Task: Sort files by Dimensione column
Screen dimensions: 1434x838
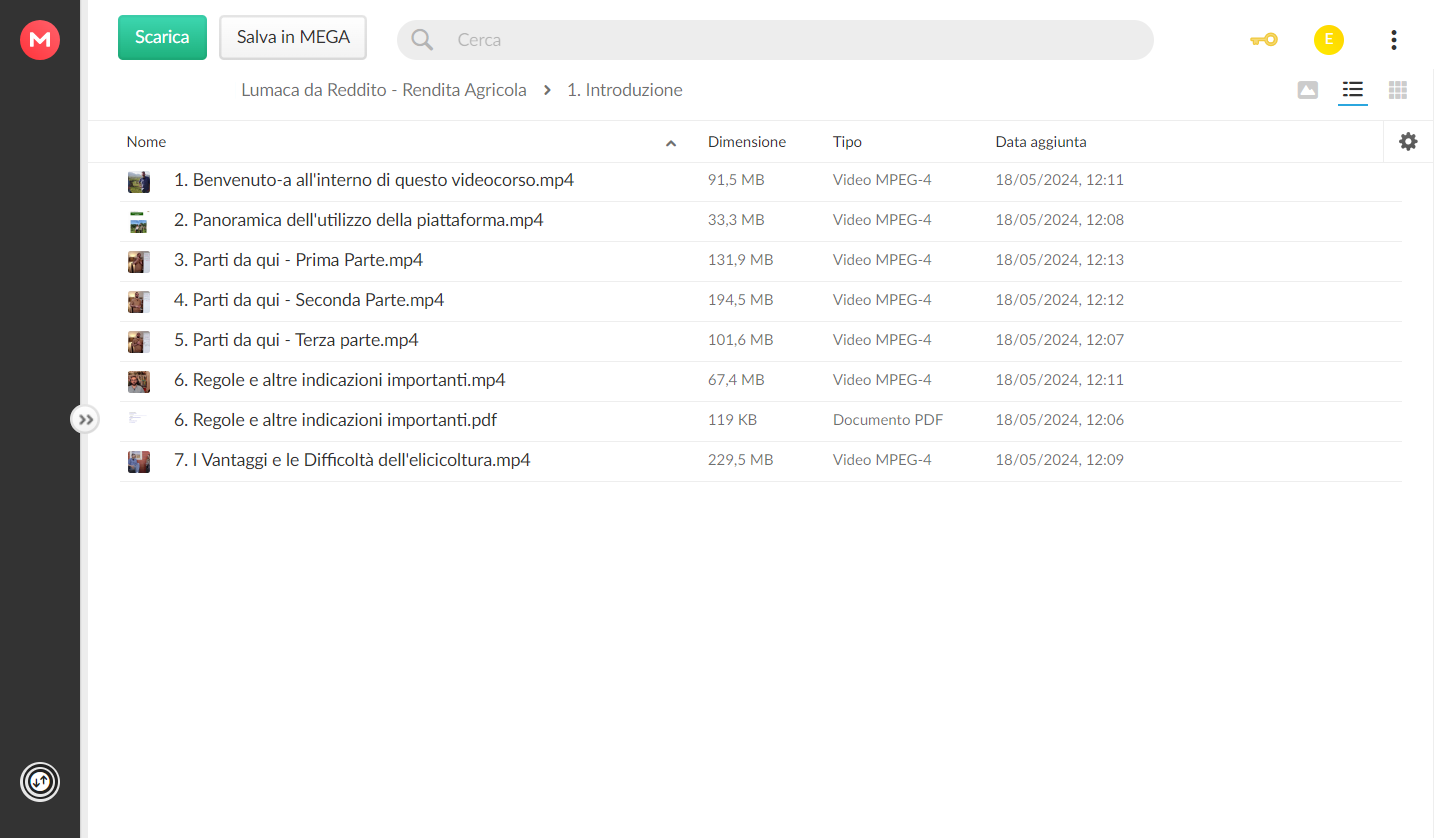Action: (x=747, y=142)
